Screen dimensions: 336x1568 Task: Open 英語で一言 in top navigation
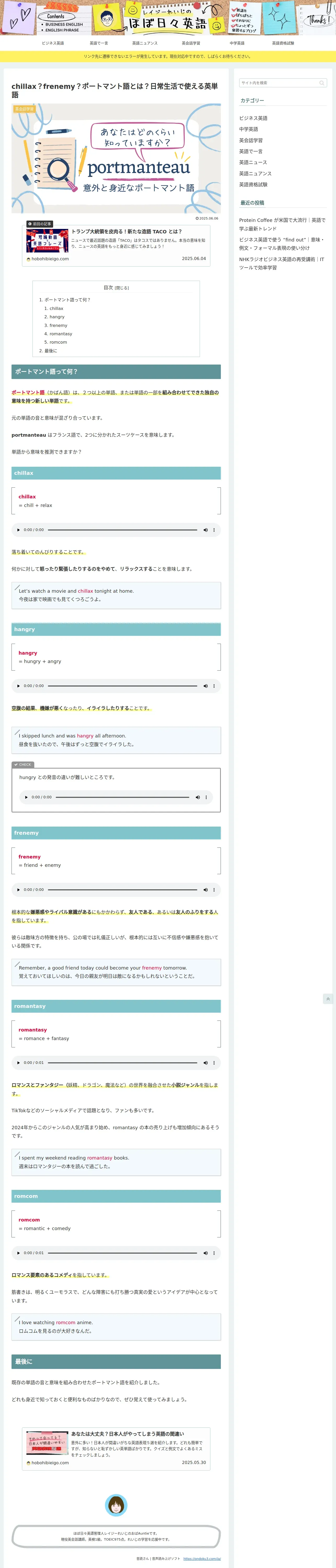99,43
